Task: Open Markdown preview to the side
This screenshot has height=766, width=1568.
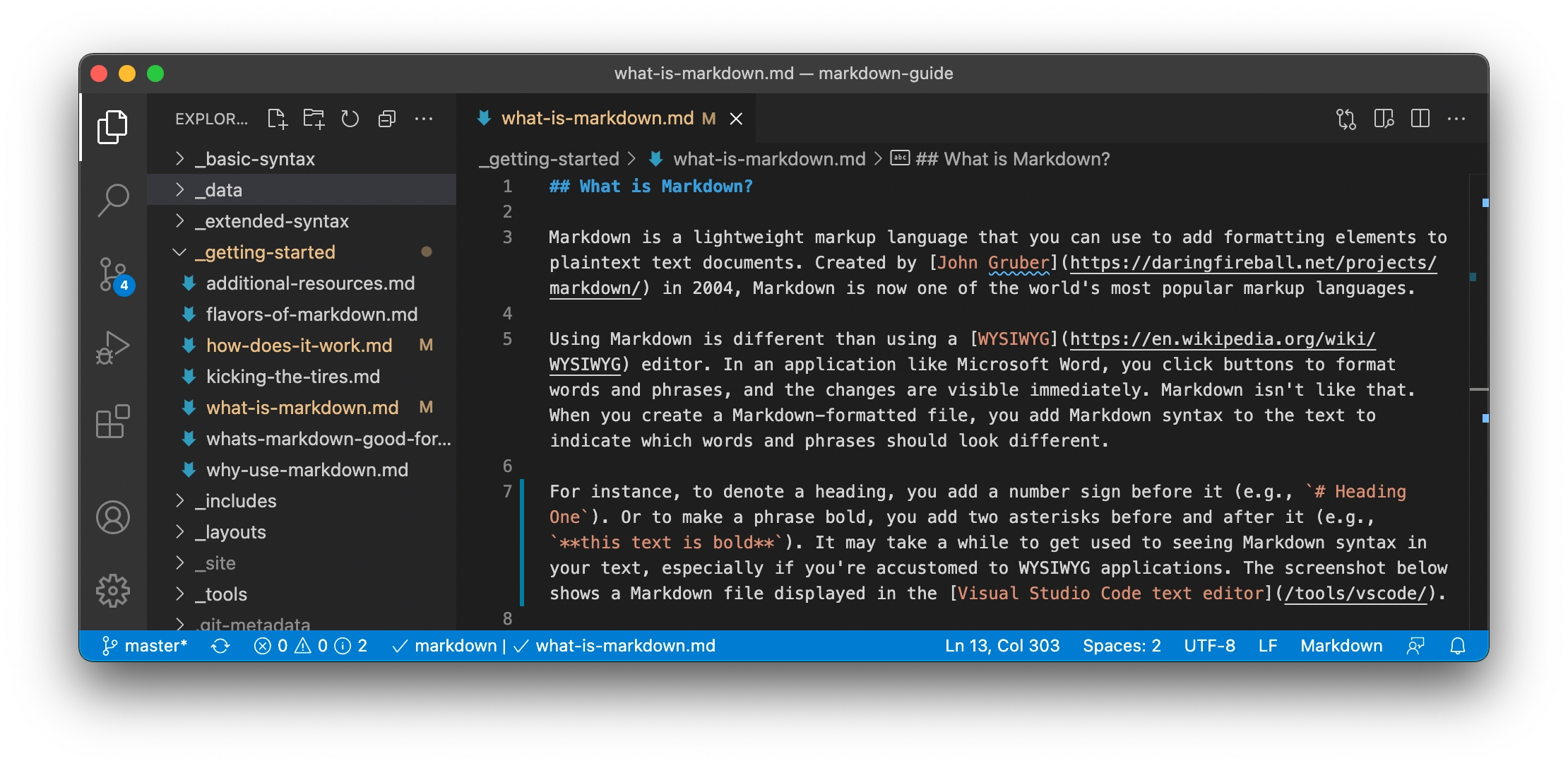Action: [x=1384, y=119]
